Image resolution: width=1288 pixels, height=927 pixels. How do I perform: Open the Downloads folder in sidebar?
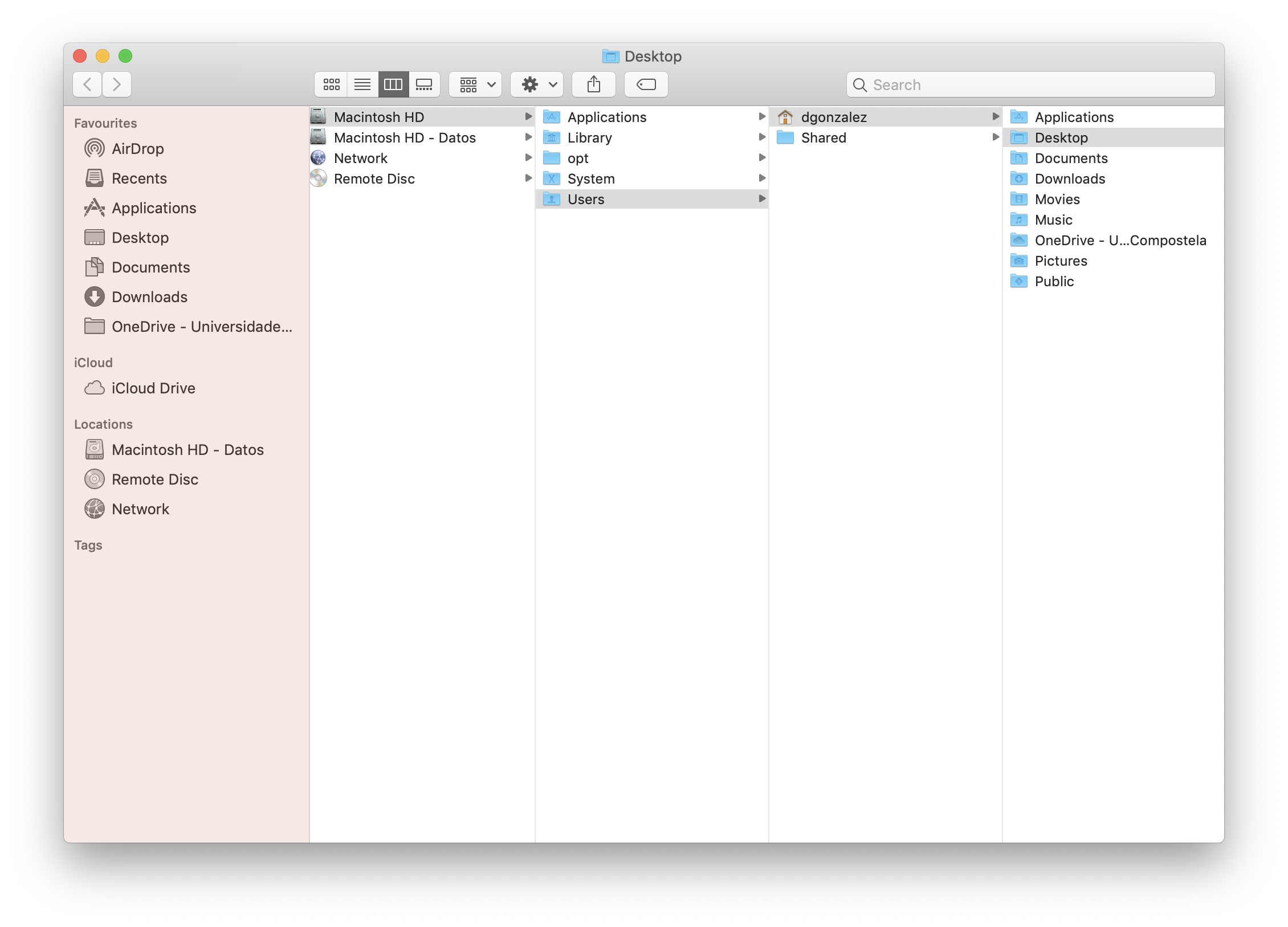(150, 297)
